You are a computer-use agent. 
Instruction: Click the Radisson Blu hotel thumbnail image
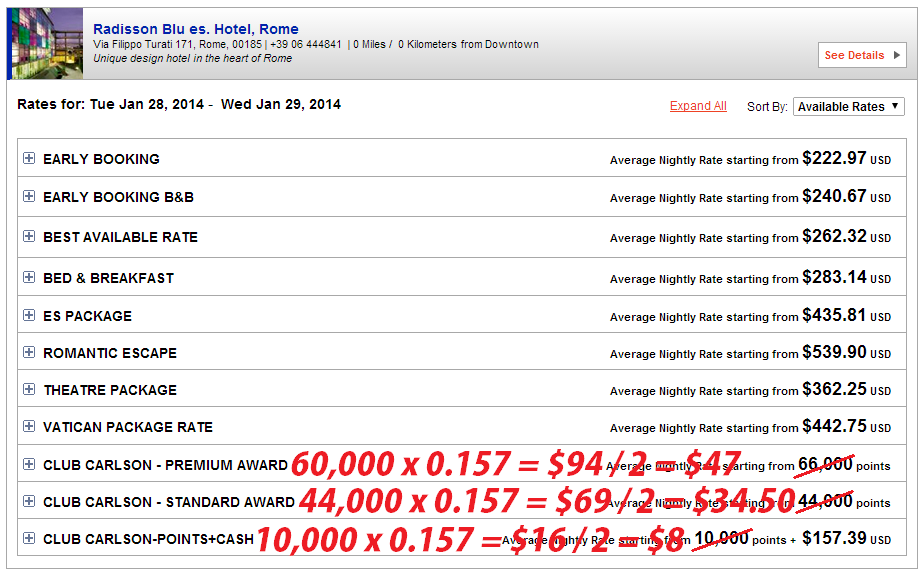(45, 44)
